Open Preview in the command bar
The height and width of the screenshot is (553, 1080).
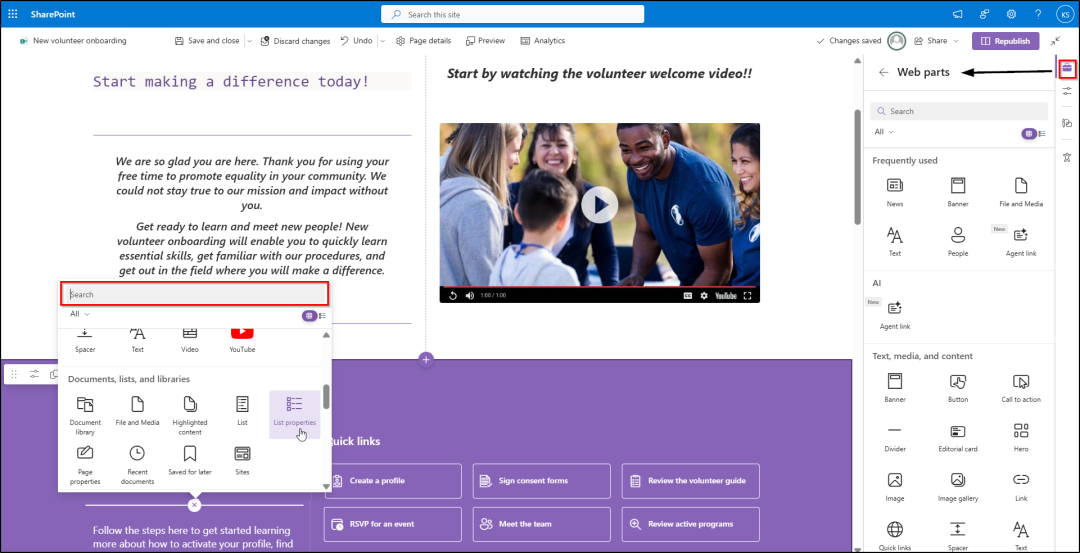[486, 41]
